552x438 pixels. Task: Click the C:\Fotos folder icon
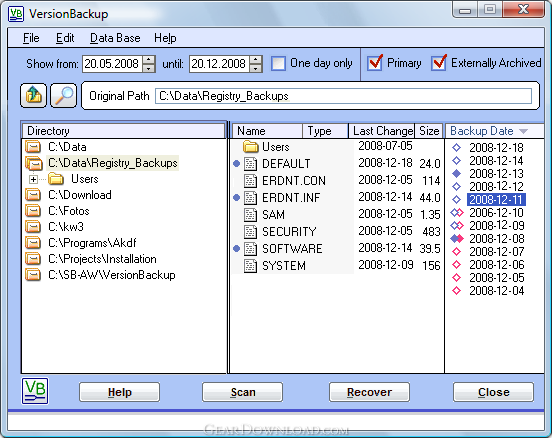click(x=33, y=211)
